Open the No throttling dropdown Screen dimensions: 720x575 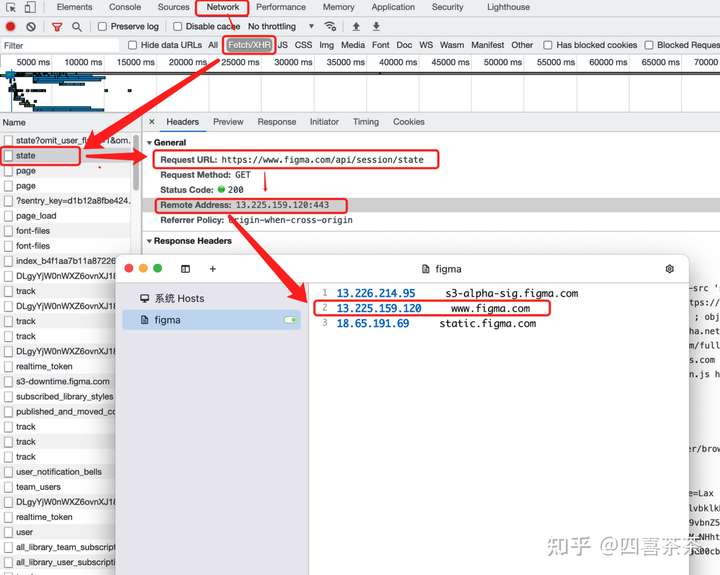click(x=281, y=27)
